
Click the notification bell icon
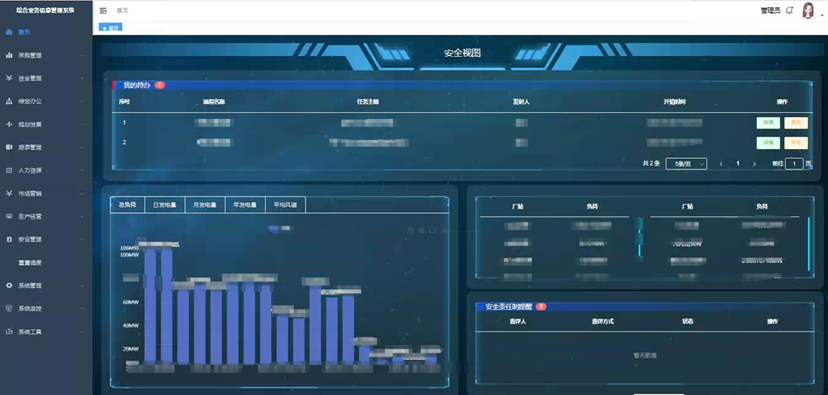pos(789,10)
